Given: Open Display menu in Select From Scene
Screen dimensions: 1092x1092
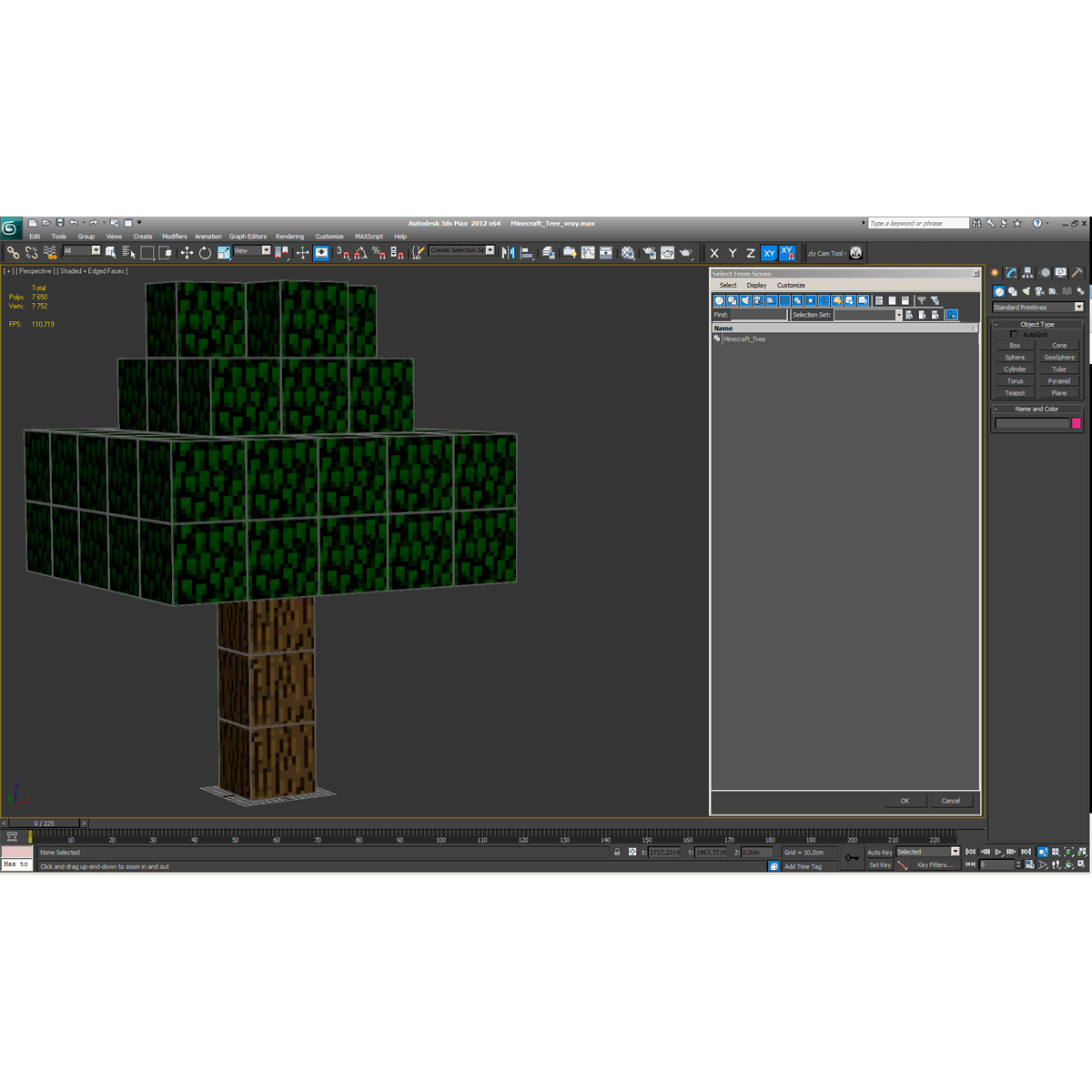Looking at the screenshot, I should [757, 286].
